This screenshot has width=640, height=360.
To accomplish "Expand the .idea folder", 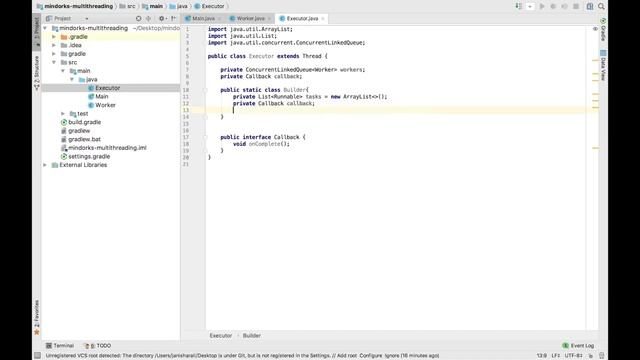I will pos(54,45).
